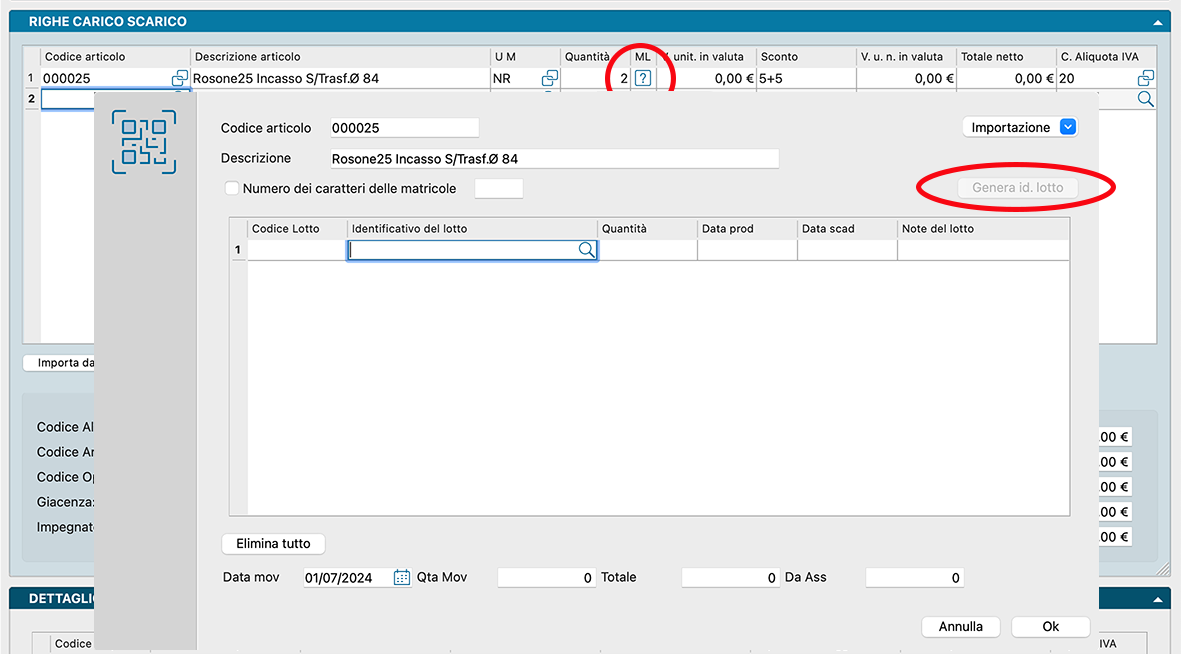
Task: Click the QR code scanner icon
Action: (x=144, y=142)
